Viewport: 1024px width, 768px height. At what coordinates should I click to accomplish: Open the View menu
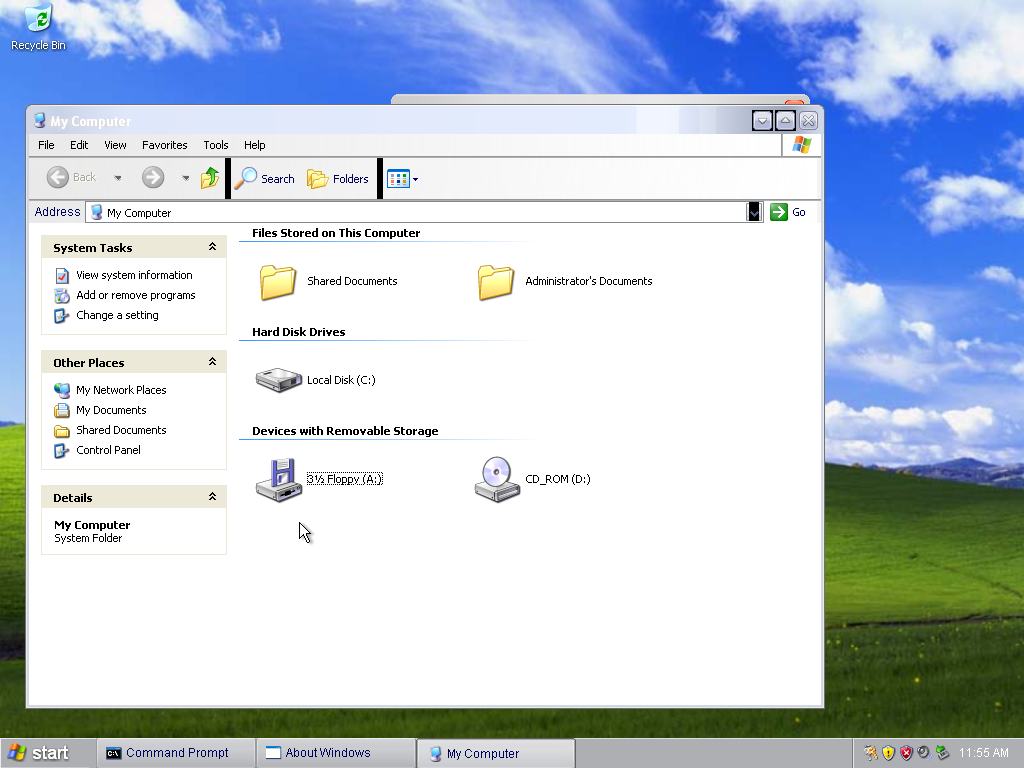pos(115,145)
